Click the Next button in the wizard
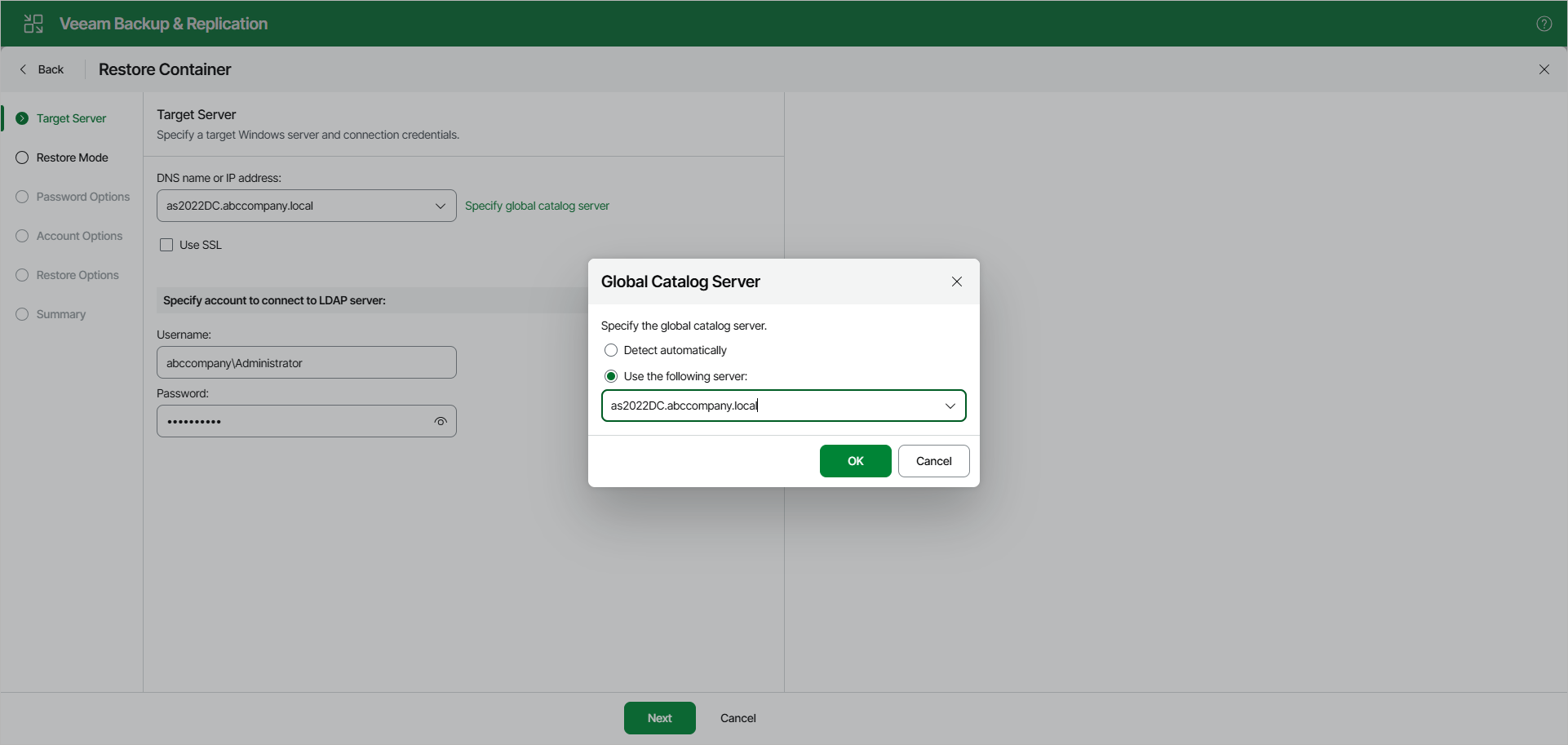Viewport: 1568px width, 745px height. pos(660,718)
